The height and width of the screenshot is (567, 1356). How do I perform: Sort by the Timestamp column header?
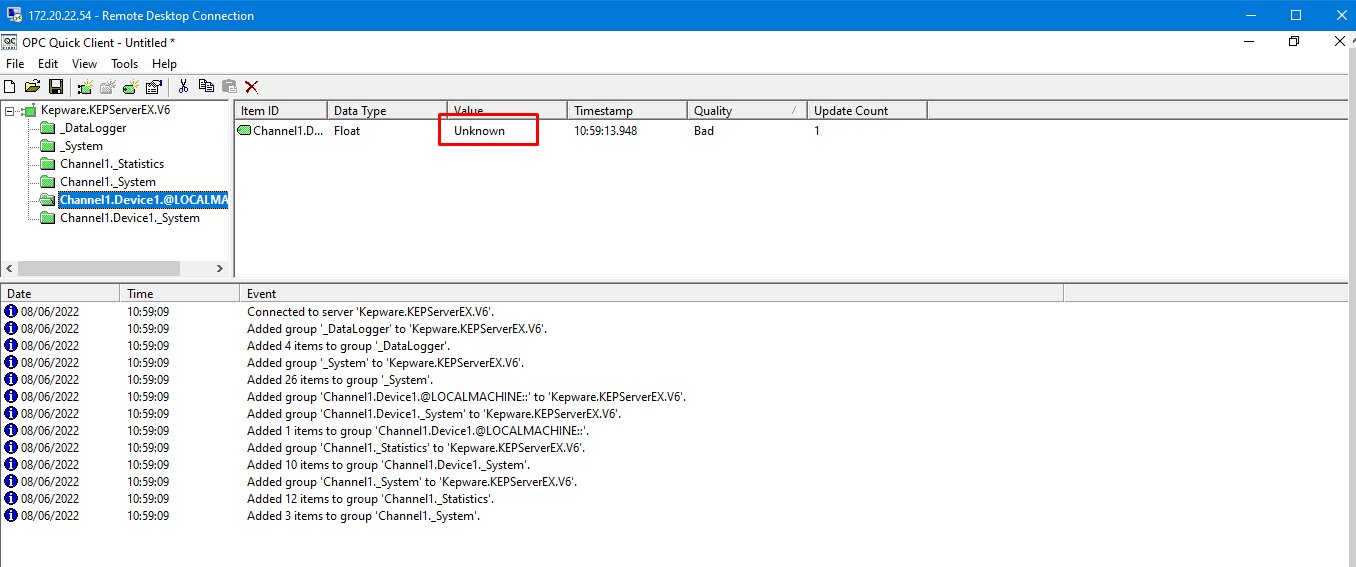[627, 111]
